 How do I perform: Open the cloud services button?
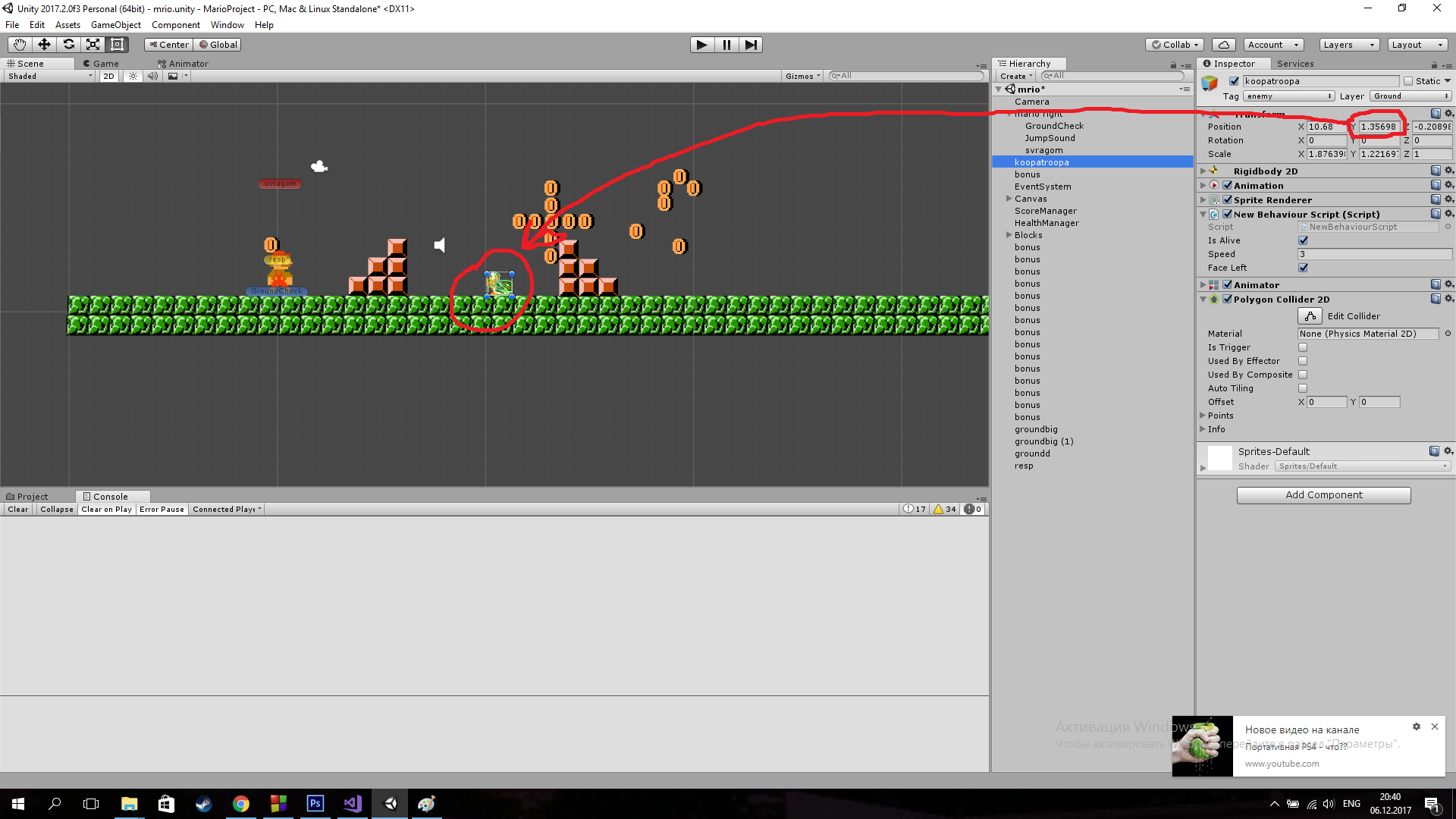click(x=1224, y=45)
